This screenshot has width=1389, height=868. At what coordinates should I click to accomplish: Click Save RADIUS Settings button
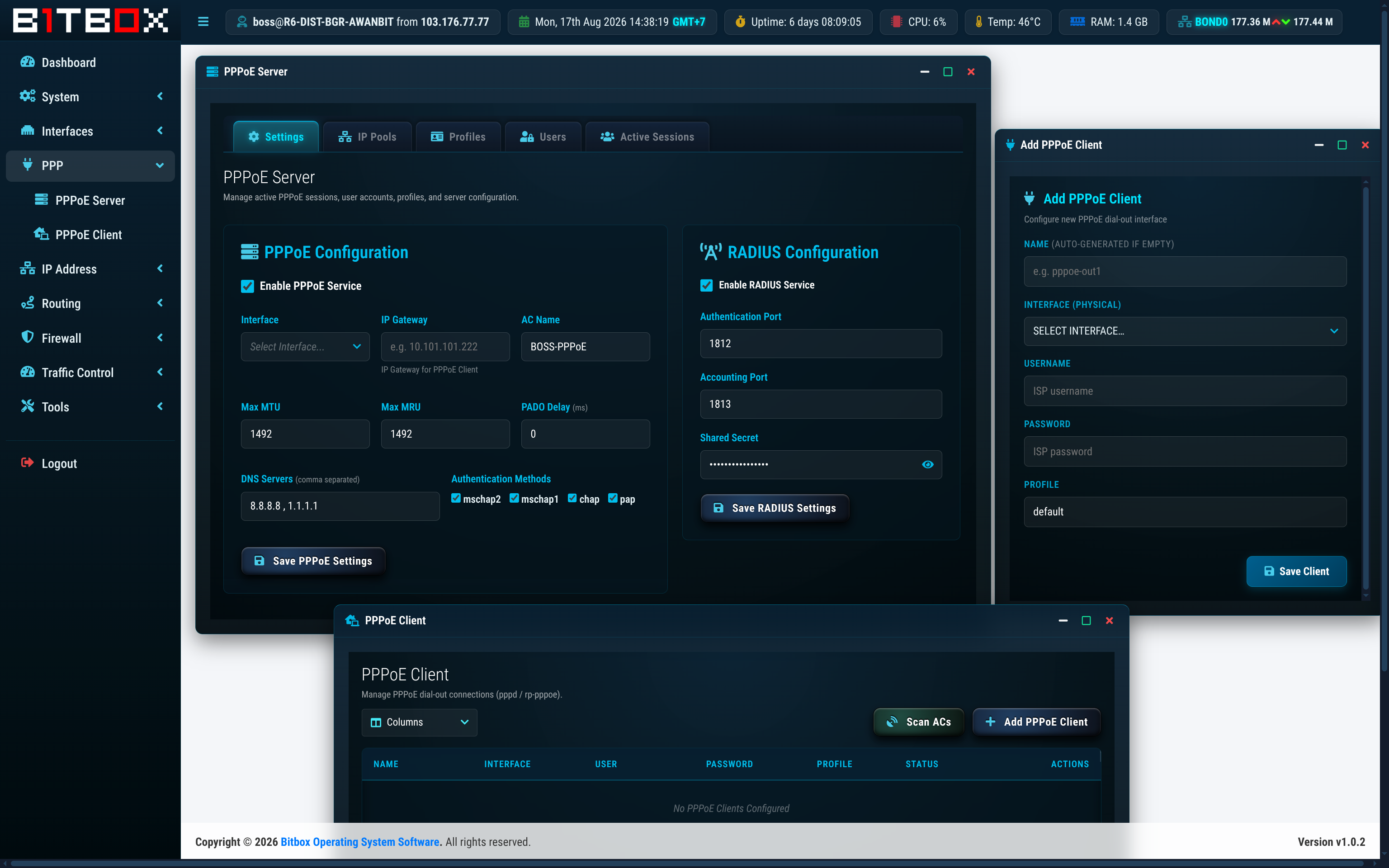pyautogui.click(x=774, y=508)
